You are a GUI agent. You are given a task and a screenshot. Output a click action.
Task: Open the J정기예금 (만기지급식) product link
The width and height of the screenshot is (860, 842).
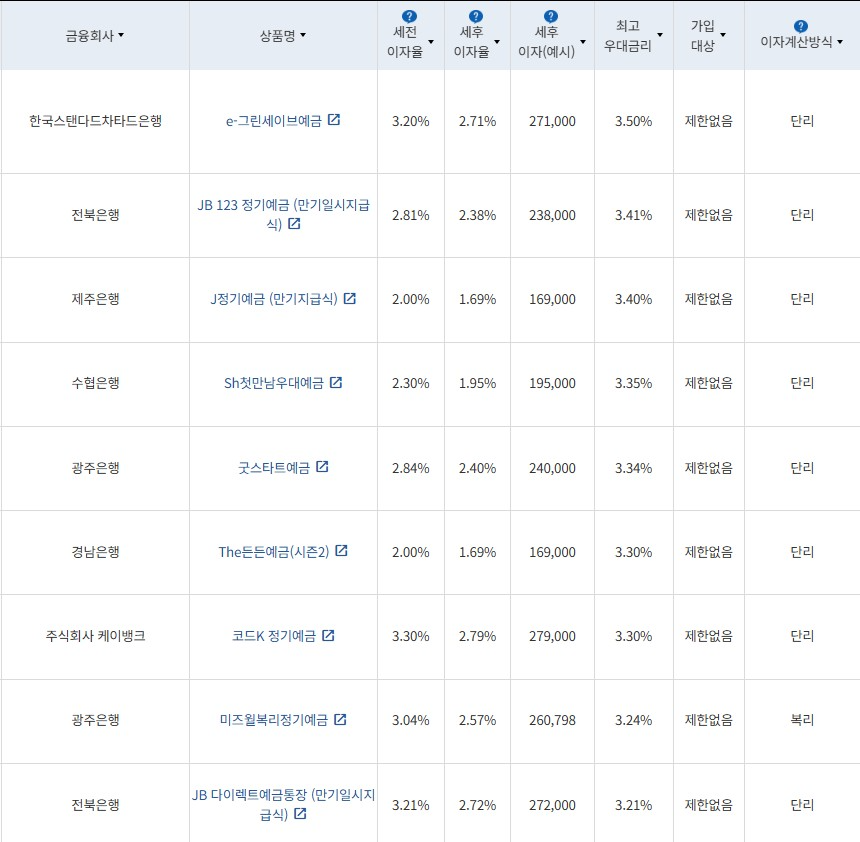[x=274, y=299]
